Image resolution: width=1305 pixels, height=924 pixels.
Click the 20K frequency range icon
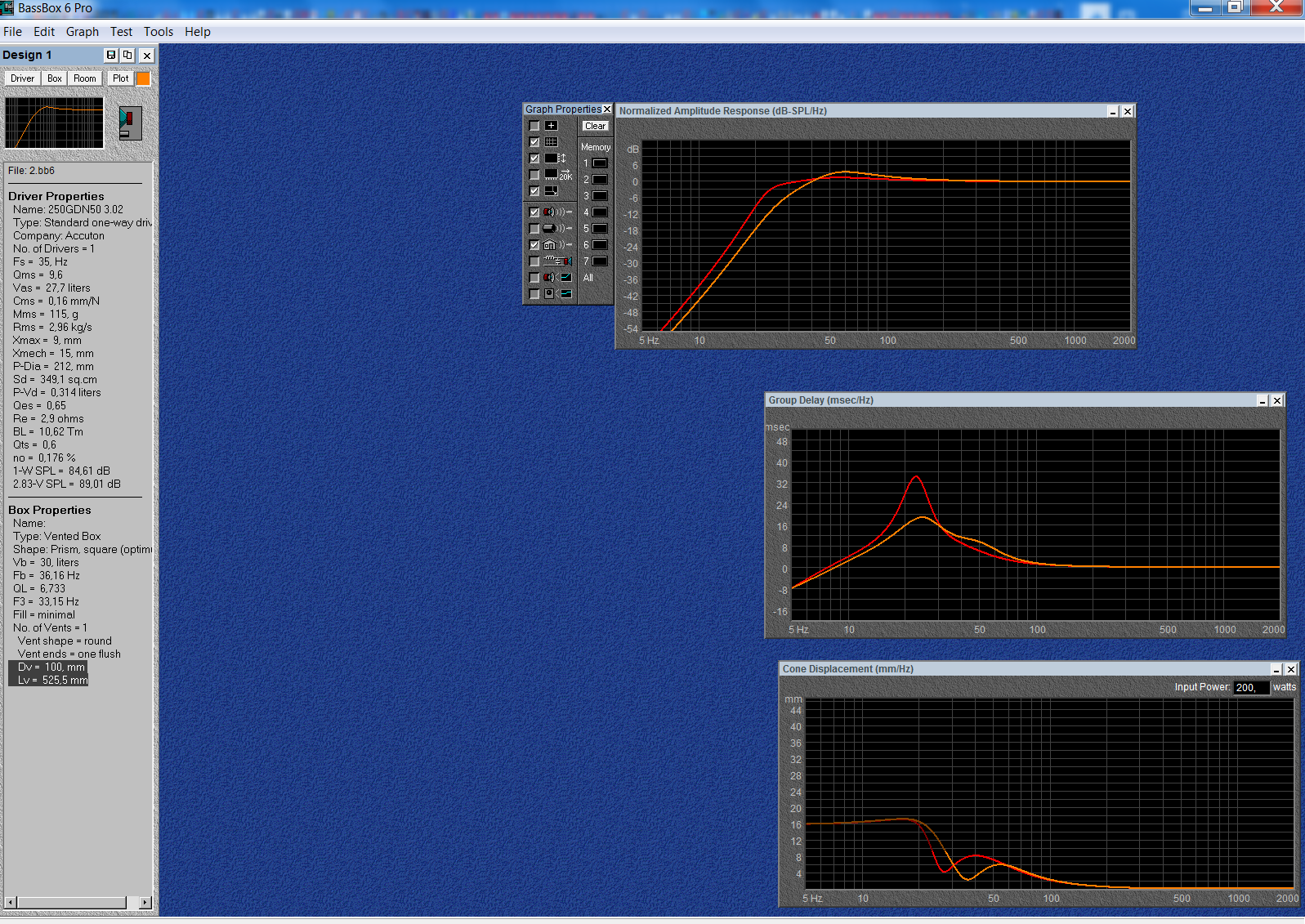coord(559,175)
